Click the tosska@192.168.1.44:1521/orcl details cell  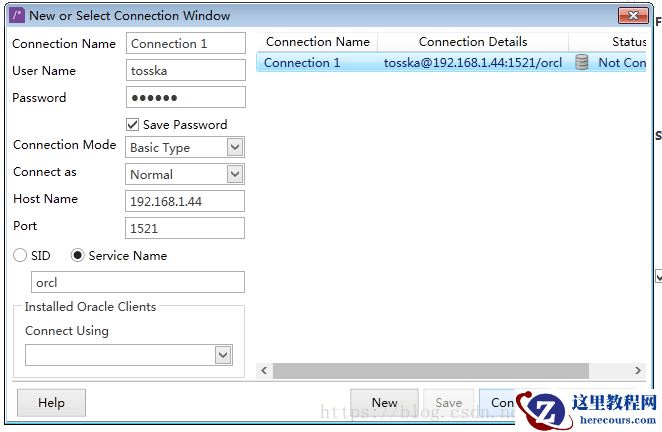[x=473, y=62]
